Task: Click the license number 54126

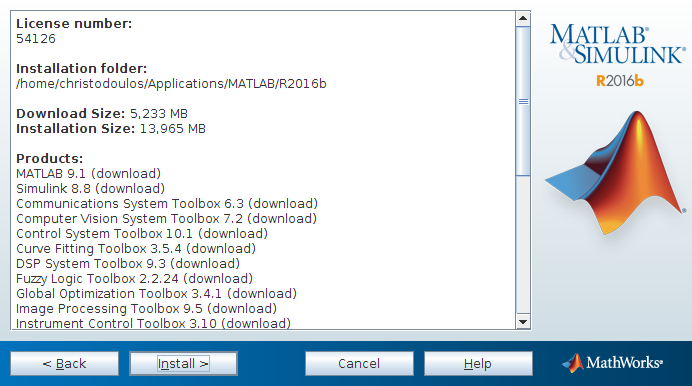Action: tap(36, 39)
